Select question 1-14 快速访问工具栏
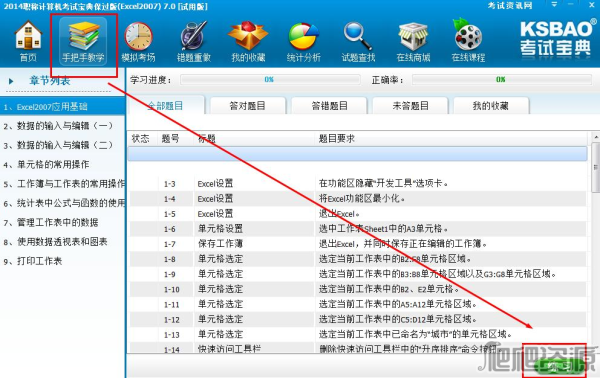The image size is (600, 378). coord(357,348)
